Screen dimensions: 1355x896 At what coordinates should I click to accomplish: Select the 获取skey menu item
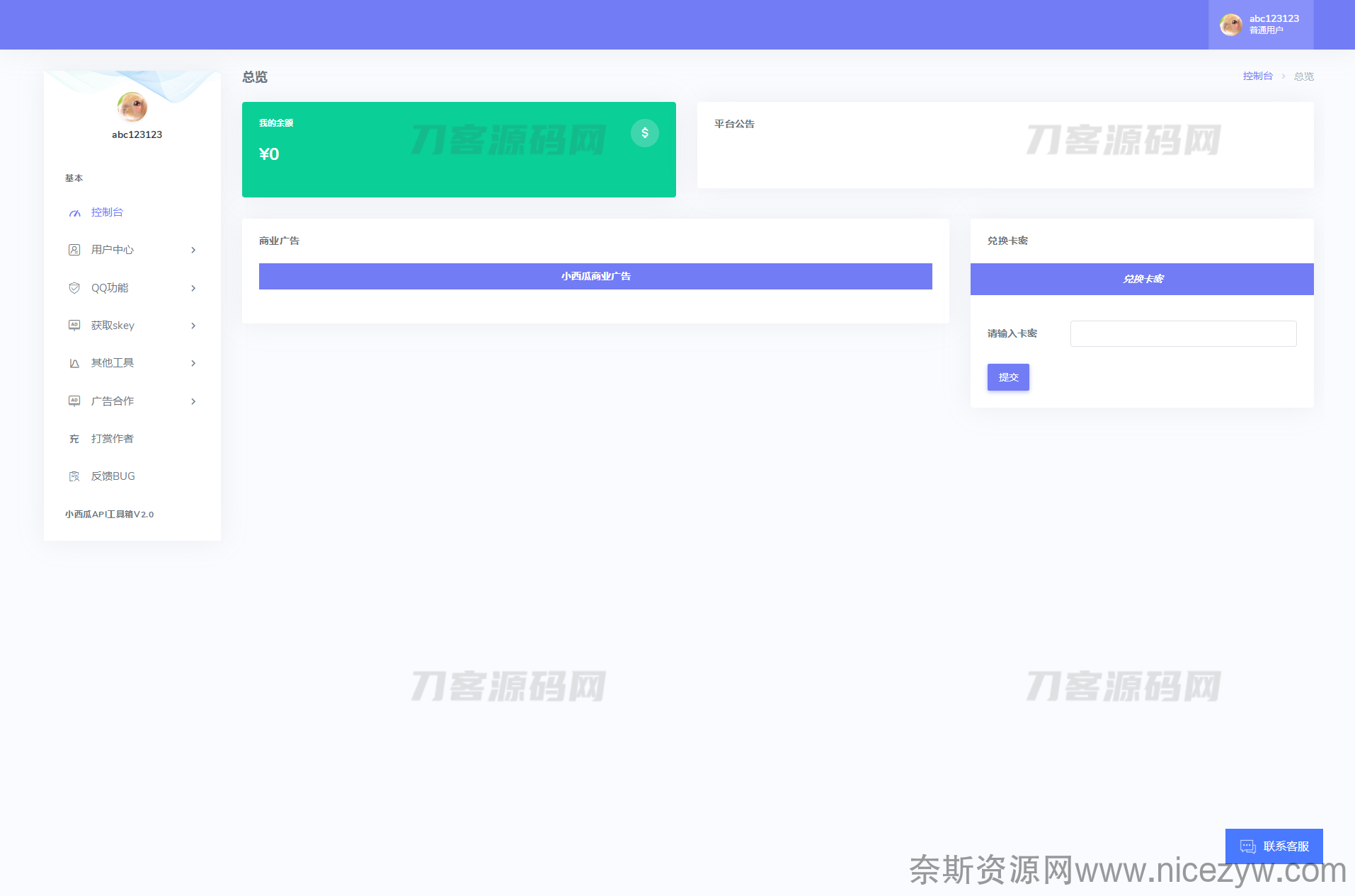(132, 326)
